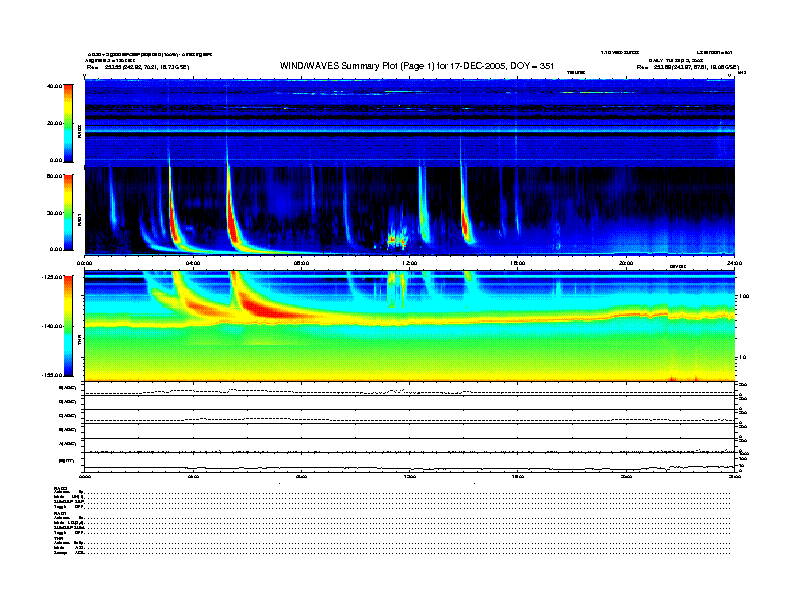Image resolution: width=792 pixels, height=612 pixels.
Task: Click the RAD1 panel color scale bar
Action: point(68,212)
